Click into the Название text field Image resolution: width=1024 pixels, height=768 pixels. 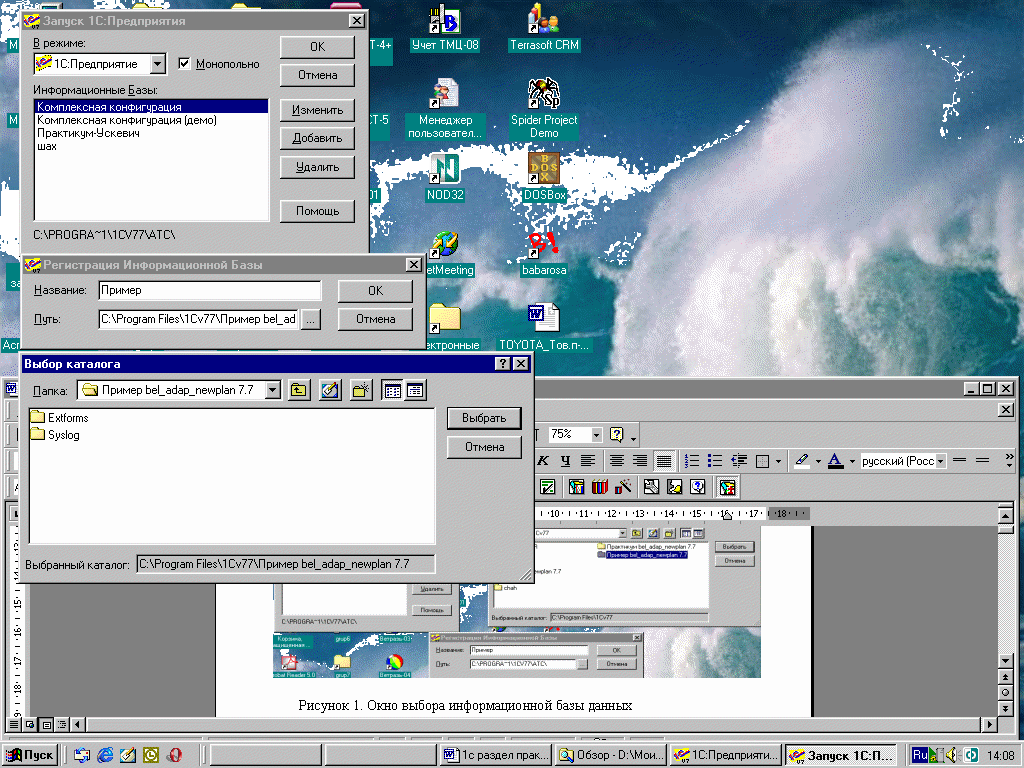[x=208, y=291]
